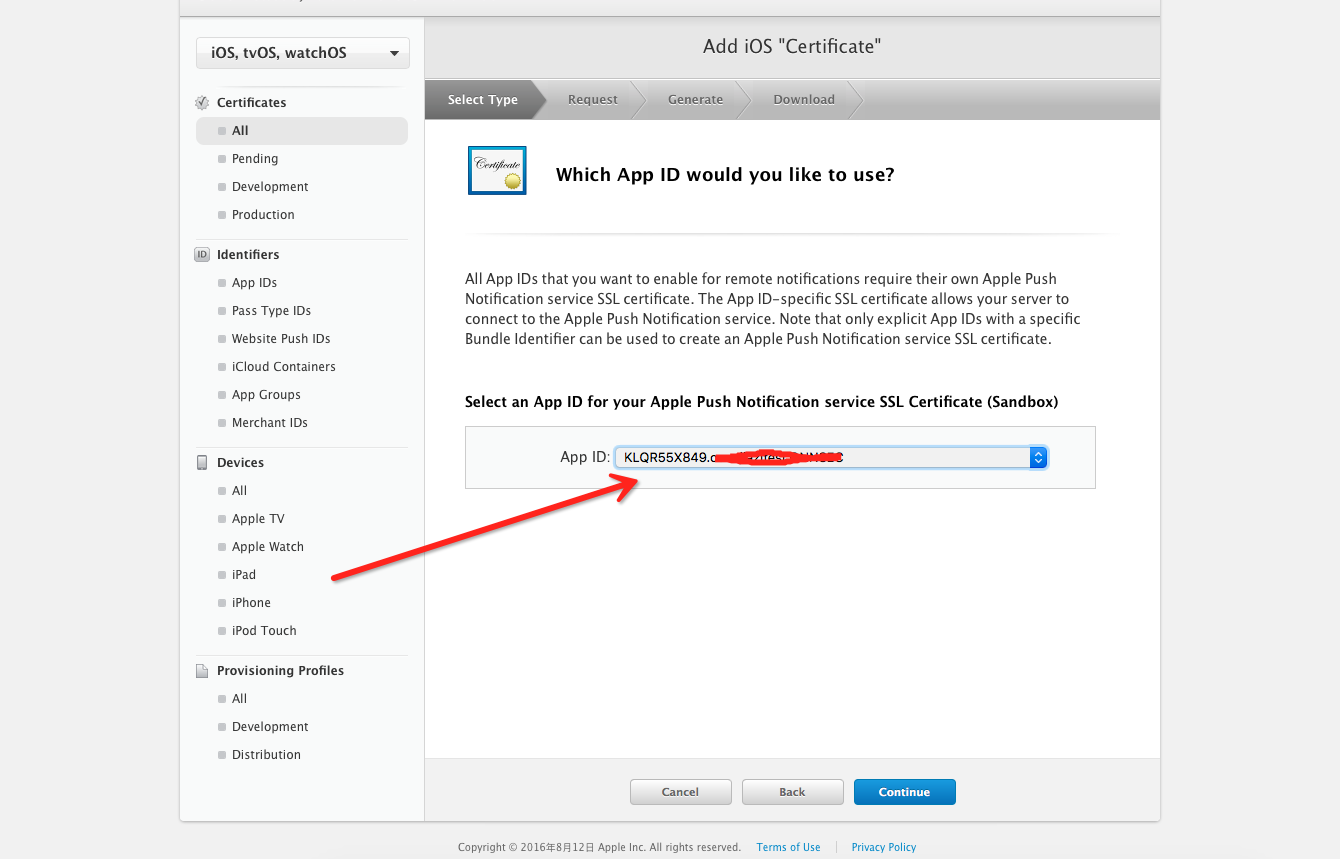Click the Certificates section heading
The width and height of the screenshot is (1340, 859).
(x=251, y=102)
